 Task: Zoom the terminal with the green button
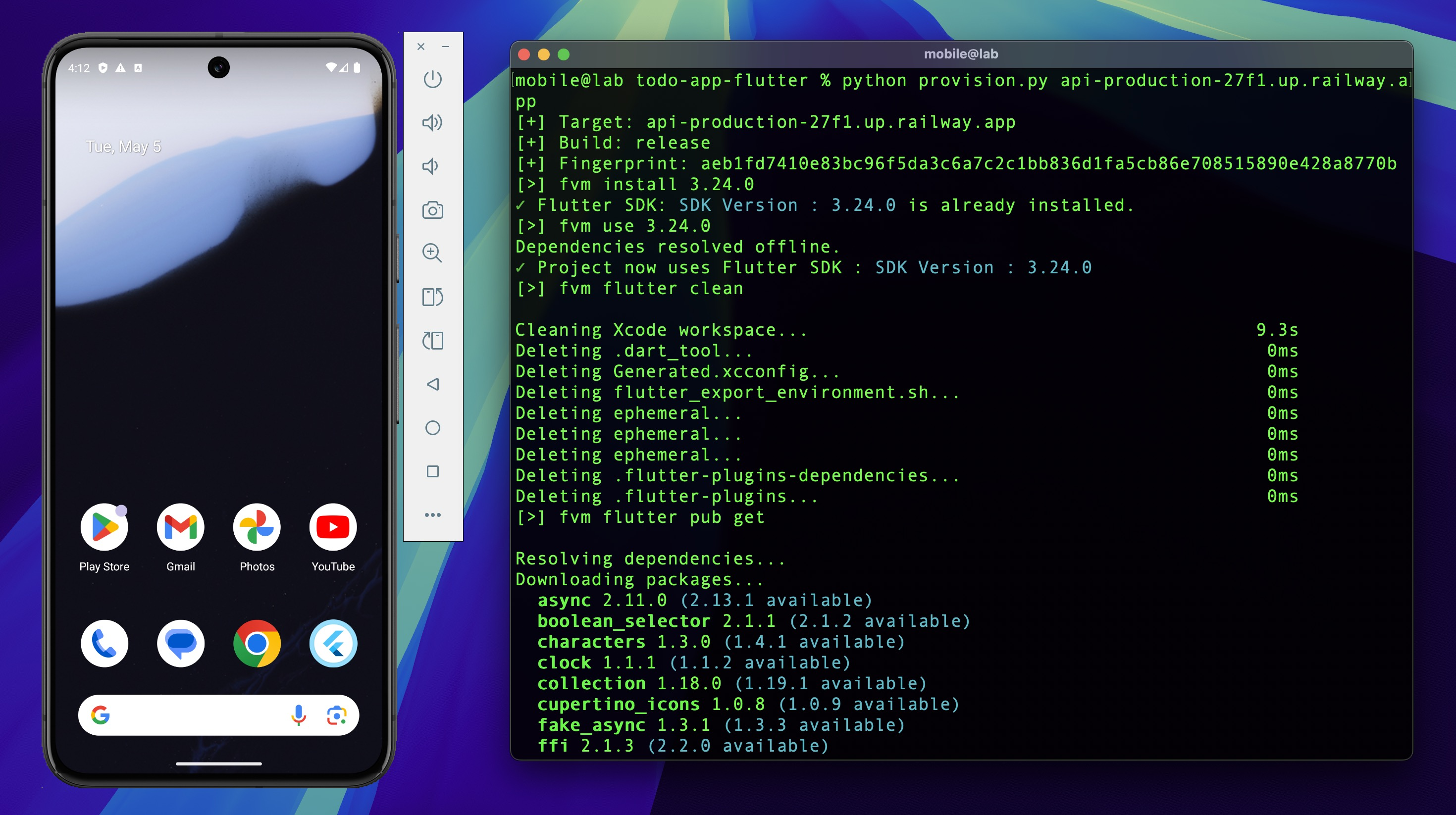click(x=564, y=54)
